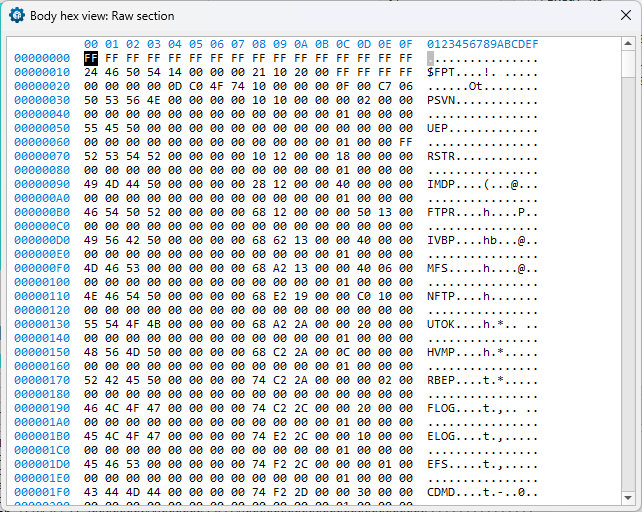Click byte 18 in row 00000070
The width and height of the screenshot is (642, 512).
(x=343, y=156)
